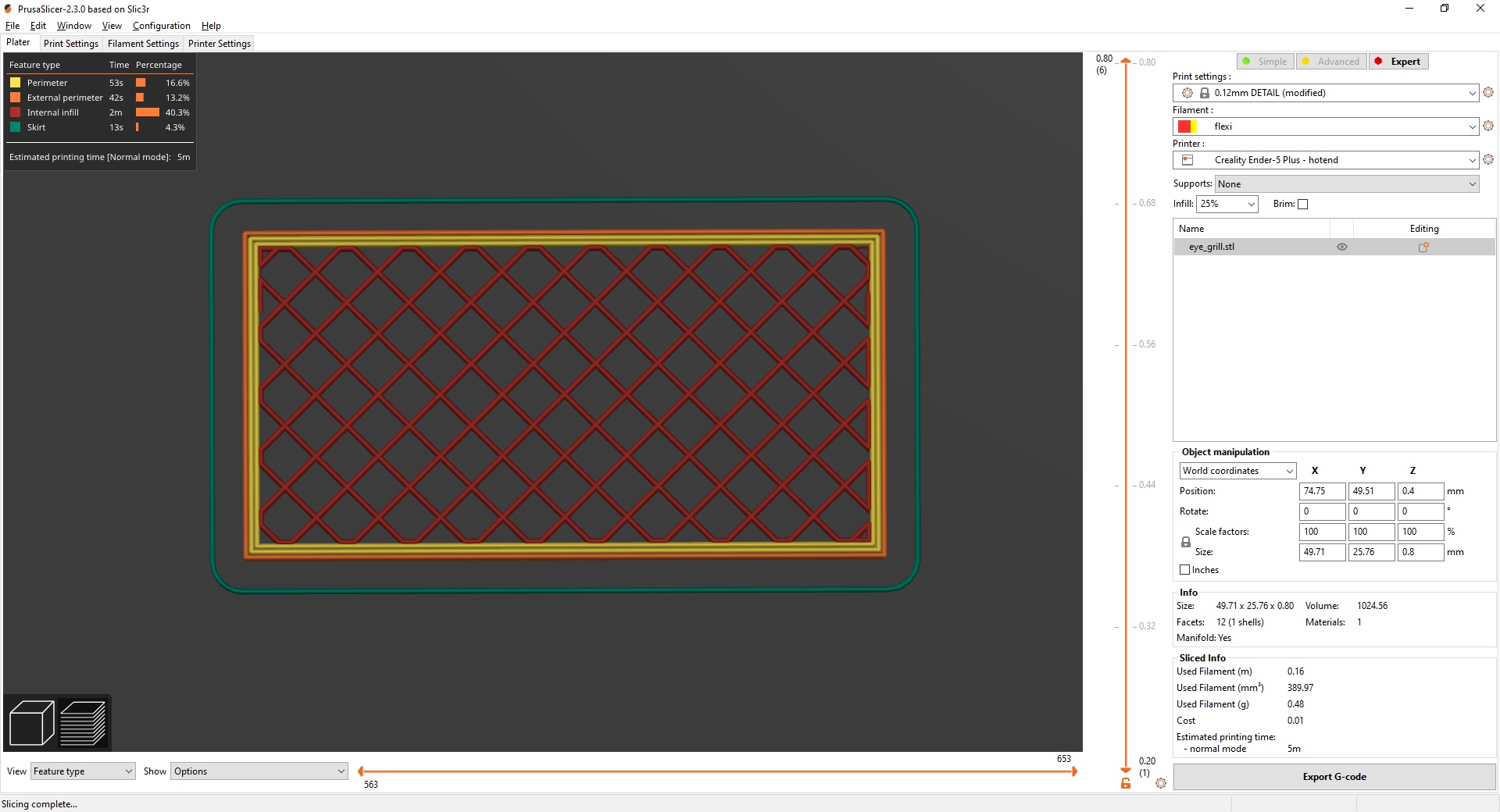Open the Show Options dropdown
Viewport: 1500px width, 812px height.
(x=259, y=771)
